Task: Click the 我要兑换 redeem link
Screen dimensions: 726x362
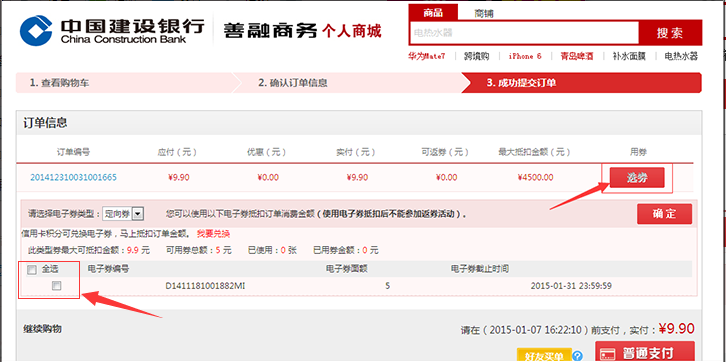Action: click(213, 233)
